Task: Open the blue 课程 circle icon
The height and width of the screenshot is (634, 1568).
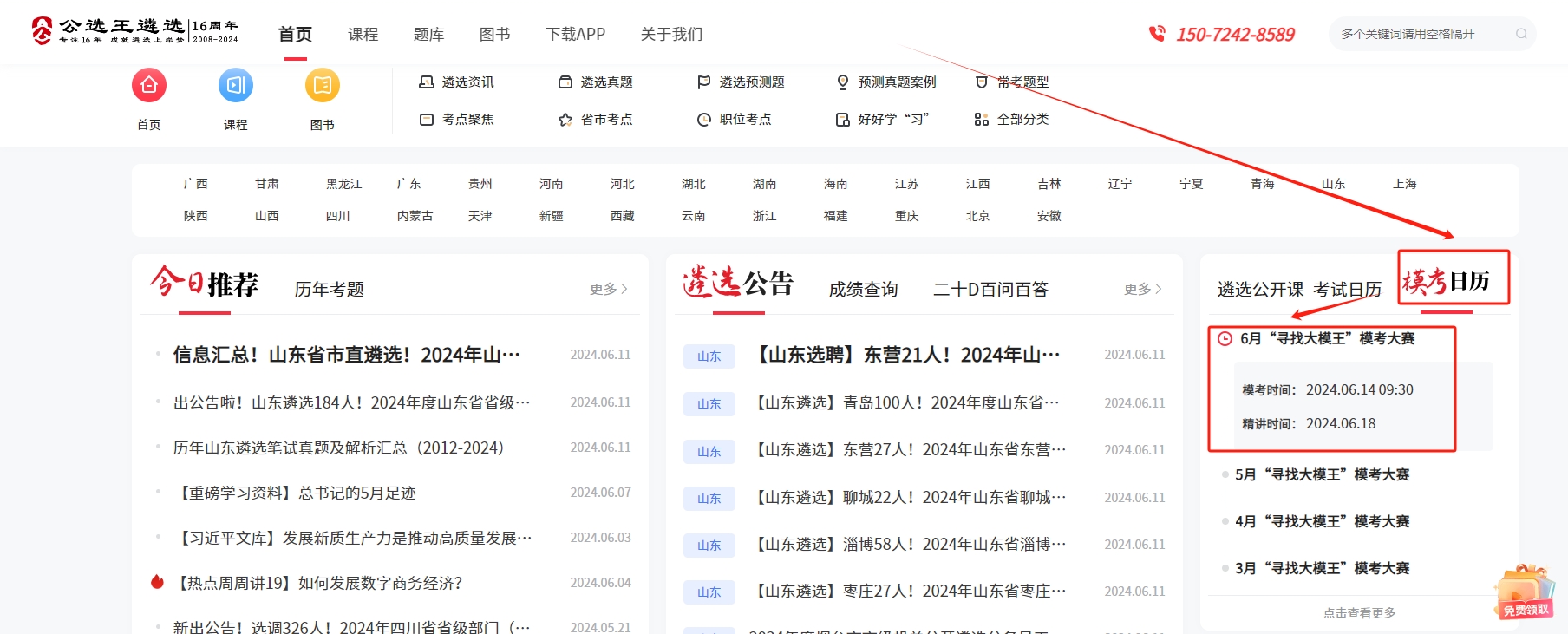Action: pos(236,85)
